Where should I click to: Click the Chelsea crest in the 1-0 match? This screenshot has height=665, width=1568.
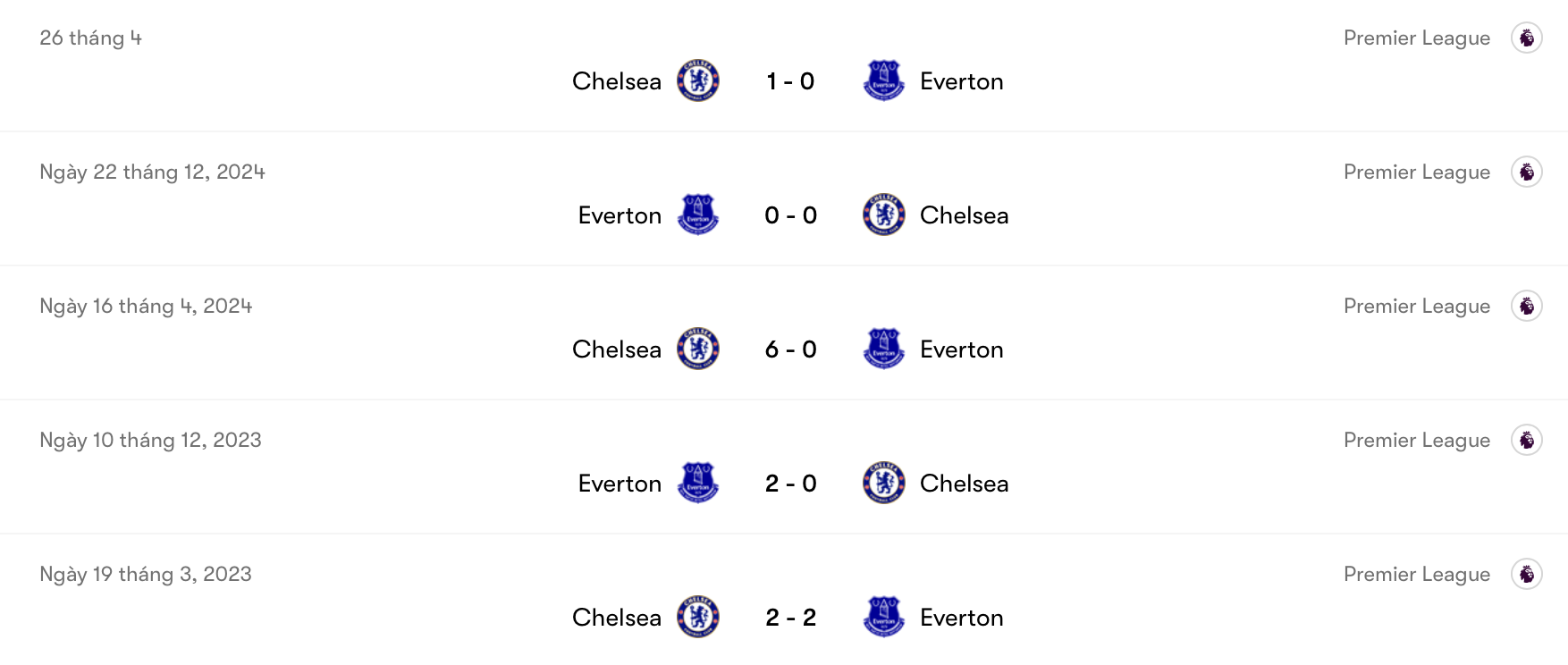pos(699,80)
